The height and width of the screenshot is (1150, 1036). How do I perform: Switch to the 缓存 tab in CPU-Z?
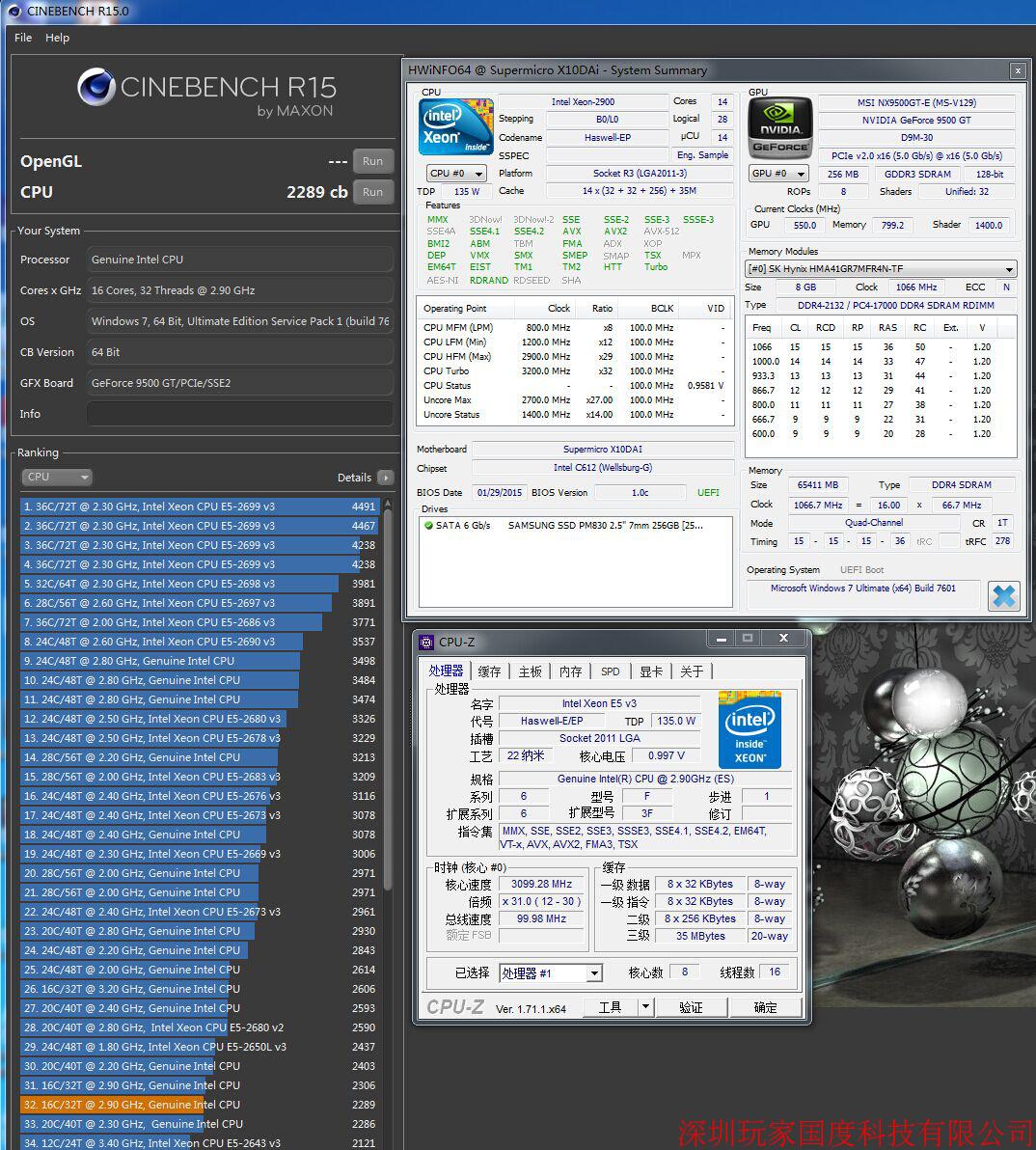point(489,671)
